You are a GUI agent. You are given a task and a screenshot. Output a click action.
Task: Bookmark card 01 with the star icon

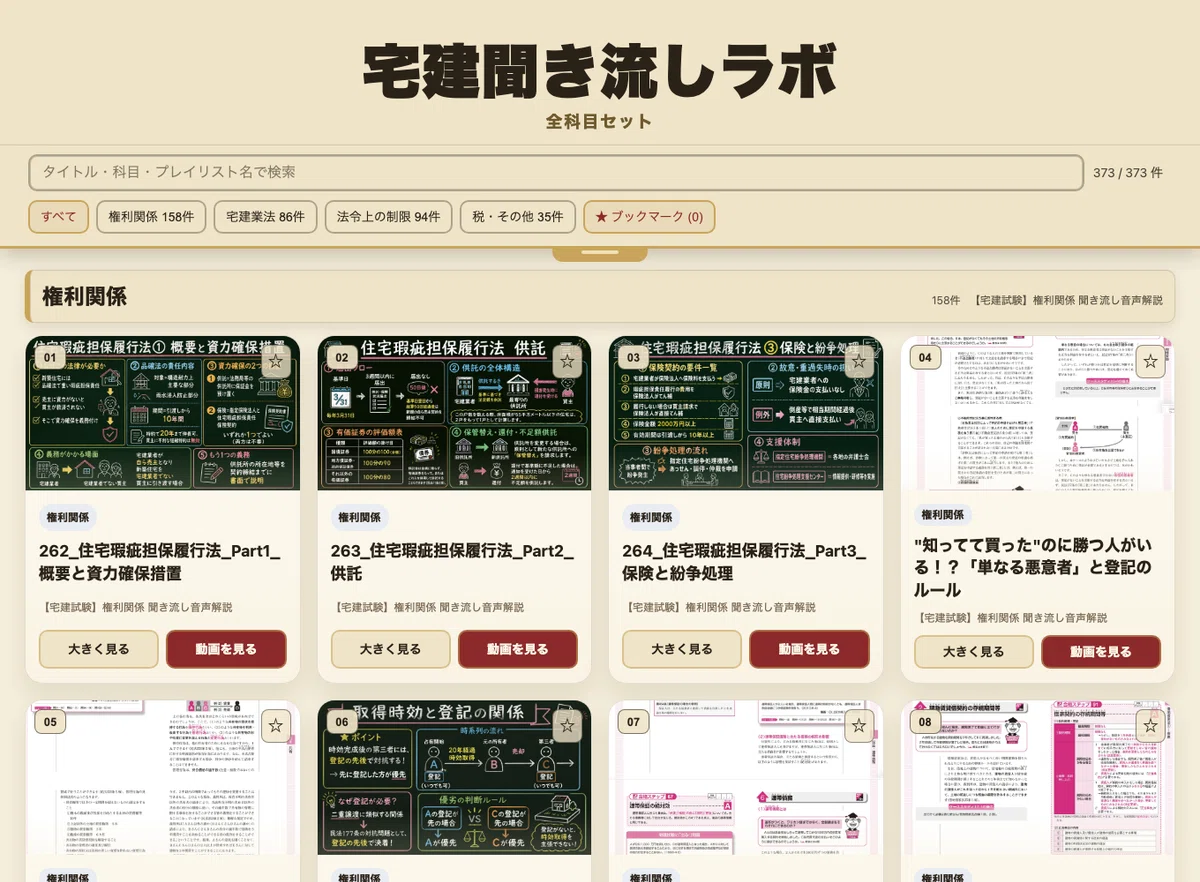pos(275,361)
